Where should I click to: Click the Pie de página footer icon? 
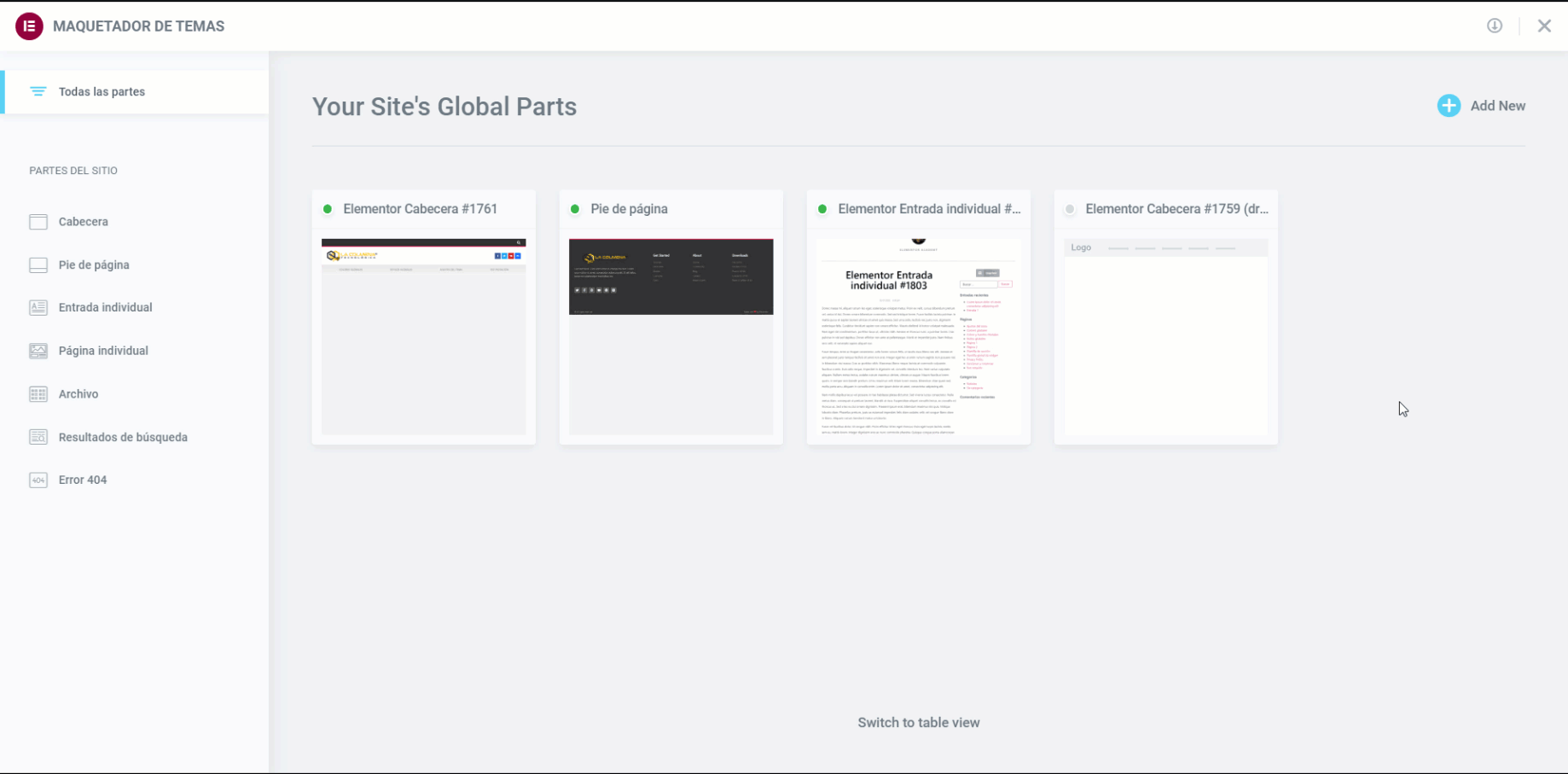click(38, 265)
